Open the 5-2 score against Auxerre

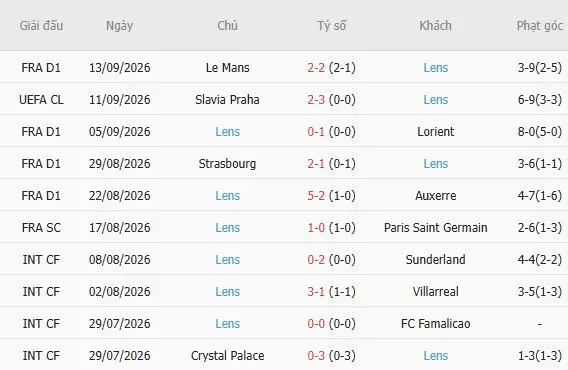(x=316, y=196)
